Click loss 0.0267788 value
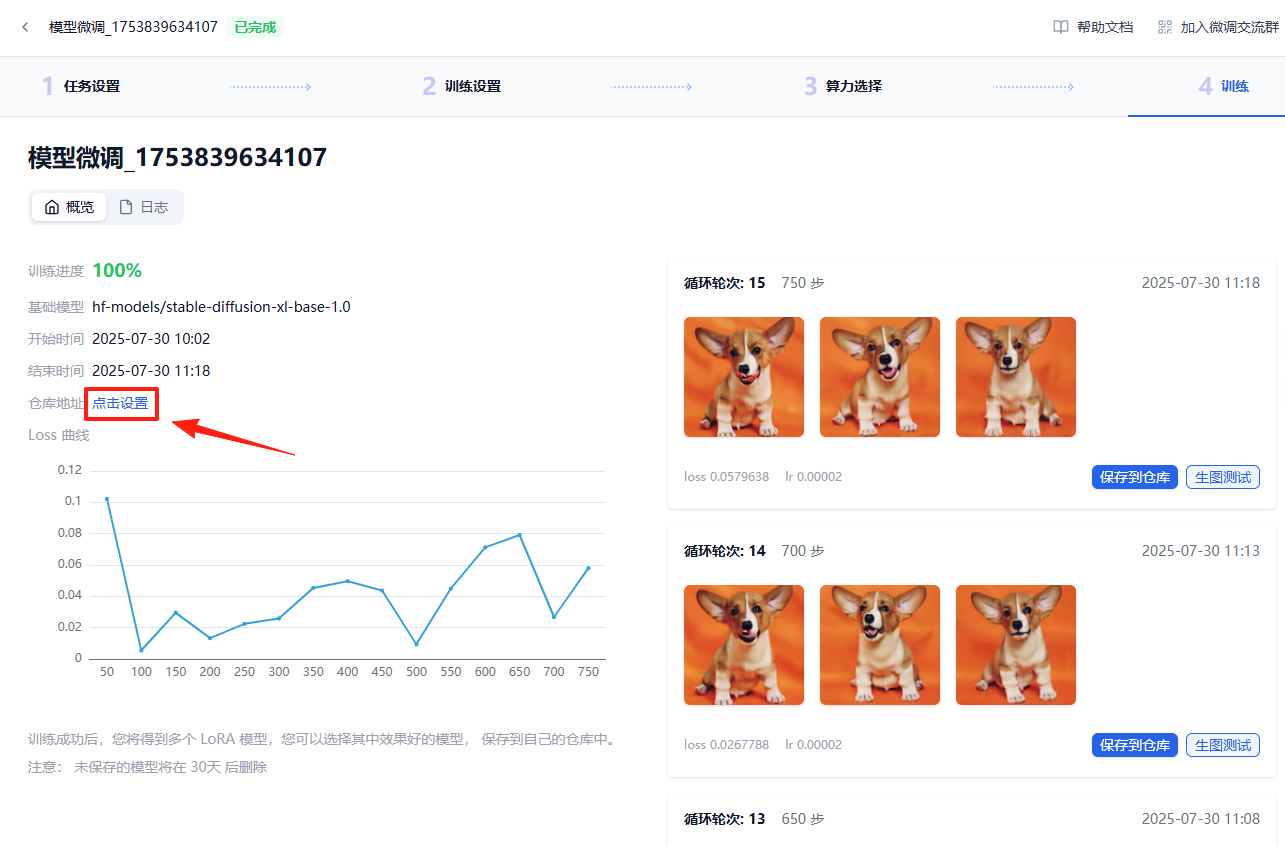The height and width of the screenshot is (846, 1285). tap(727, 745)
